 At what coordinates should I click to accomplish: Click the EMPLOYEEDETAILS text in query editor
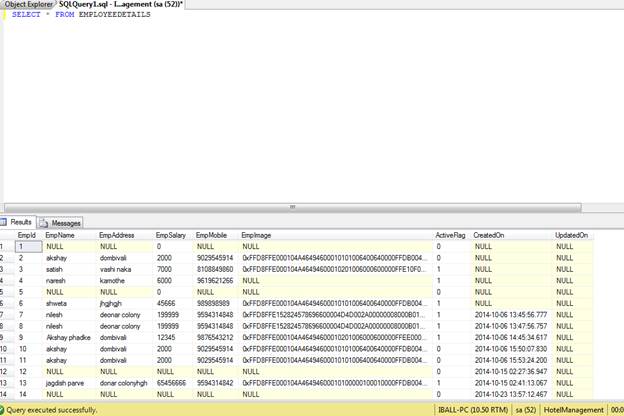point(115,14)
